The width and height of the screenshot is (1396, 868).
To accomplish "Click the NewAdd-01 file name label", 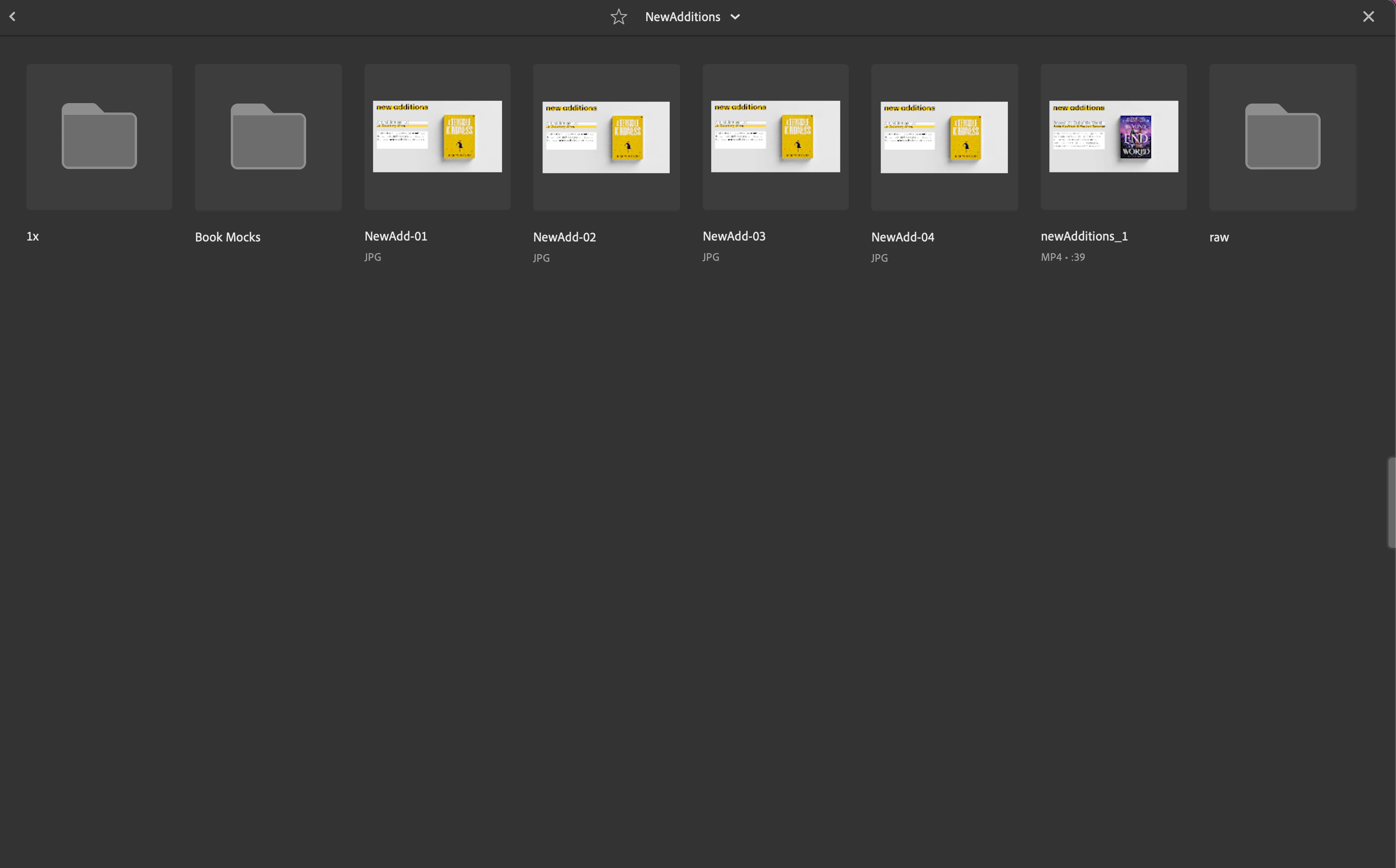I will point(396,236).
